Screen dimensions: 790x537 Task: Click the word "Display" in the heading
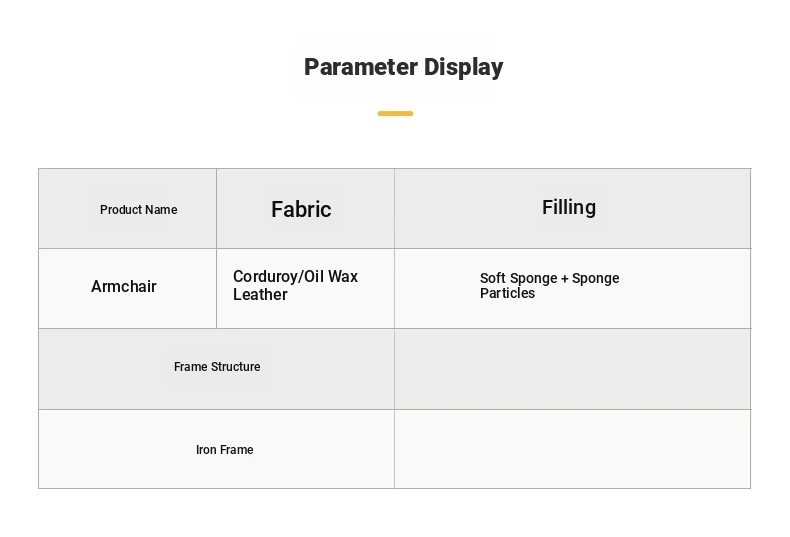463,67
